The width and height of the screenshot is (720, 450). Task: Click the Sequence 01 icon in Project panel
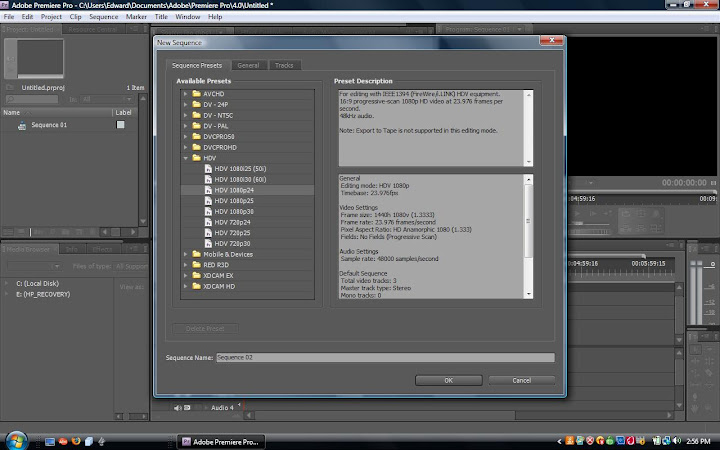(x=22, y=125)
